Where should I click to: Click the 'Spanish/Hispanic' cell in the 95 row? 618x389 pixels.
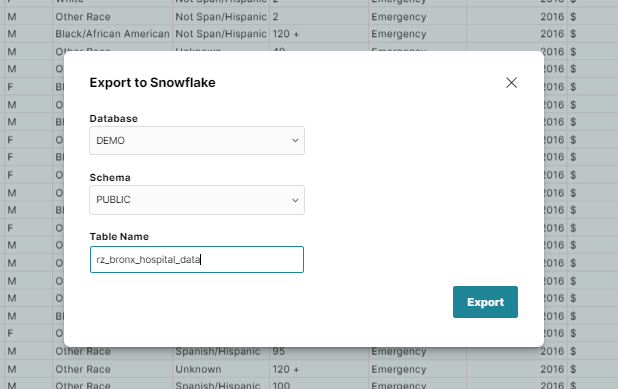(221, 351)
